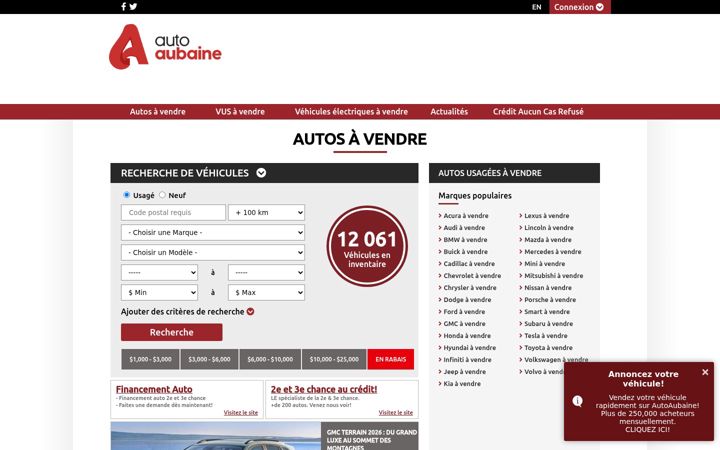Expand the Ajouter des critères de recherche arrow
Screen dimensions: 720x450
(x=250, y=311)
